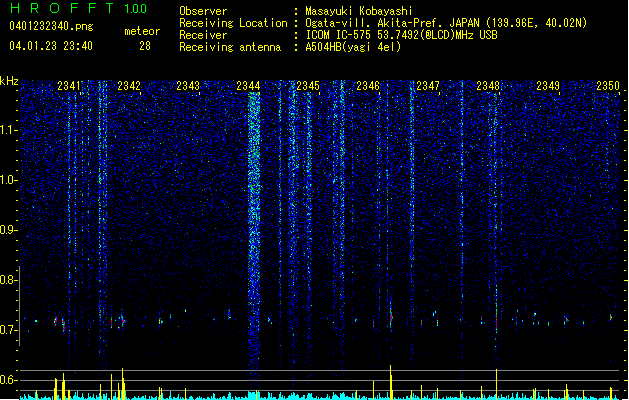Click the 'meteor' count label
Image resolution: width=629 pixels, height=400 pixels.
pos(142,31)
